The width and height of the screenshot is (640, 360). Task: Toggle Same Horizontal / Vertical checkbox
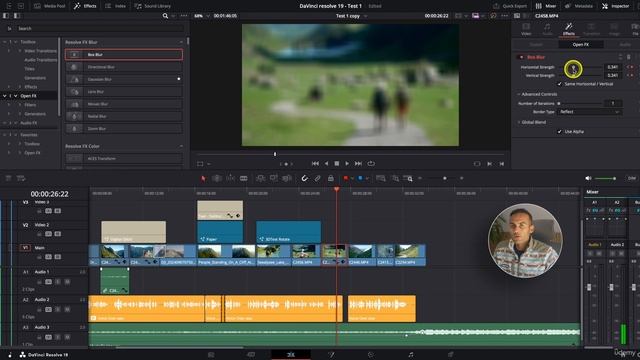(x=560, y=84)
